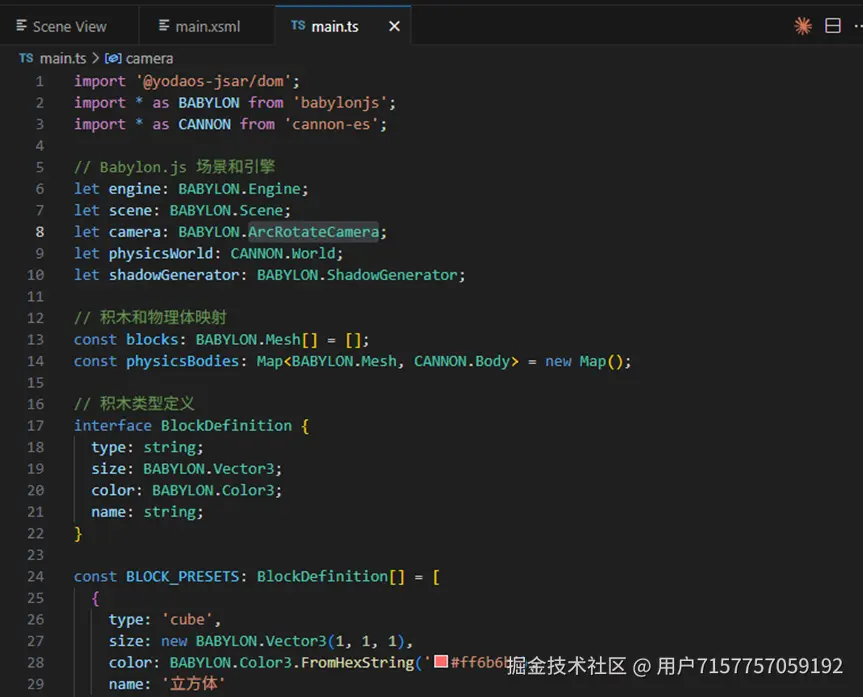Click line number 17 in the gutter
Viewport: 863px width, 697px height.
coord(35,426)
